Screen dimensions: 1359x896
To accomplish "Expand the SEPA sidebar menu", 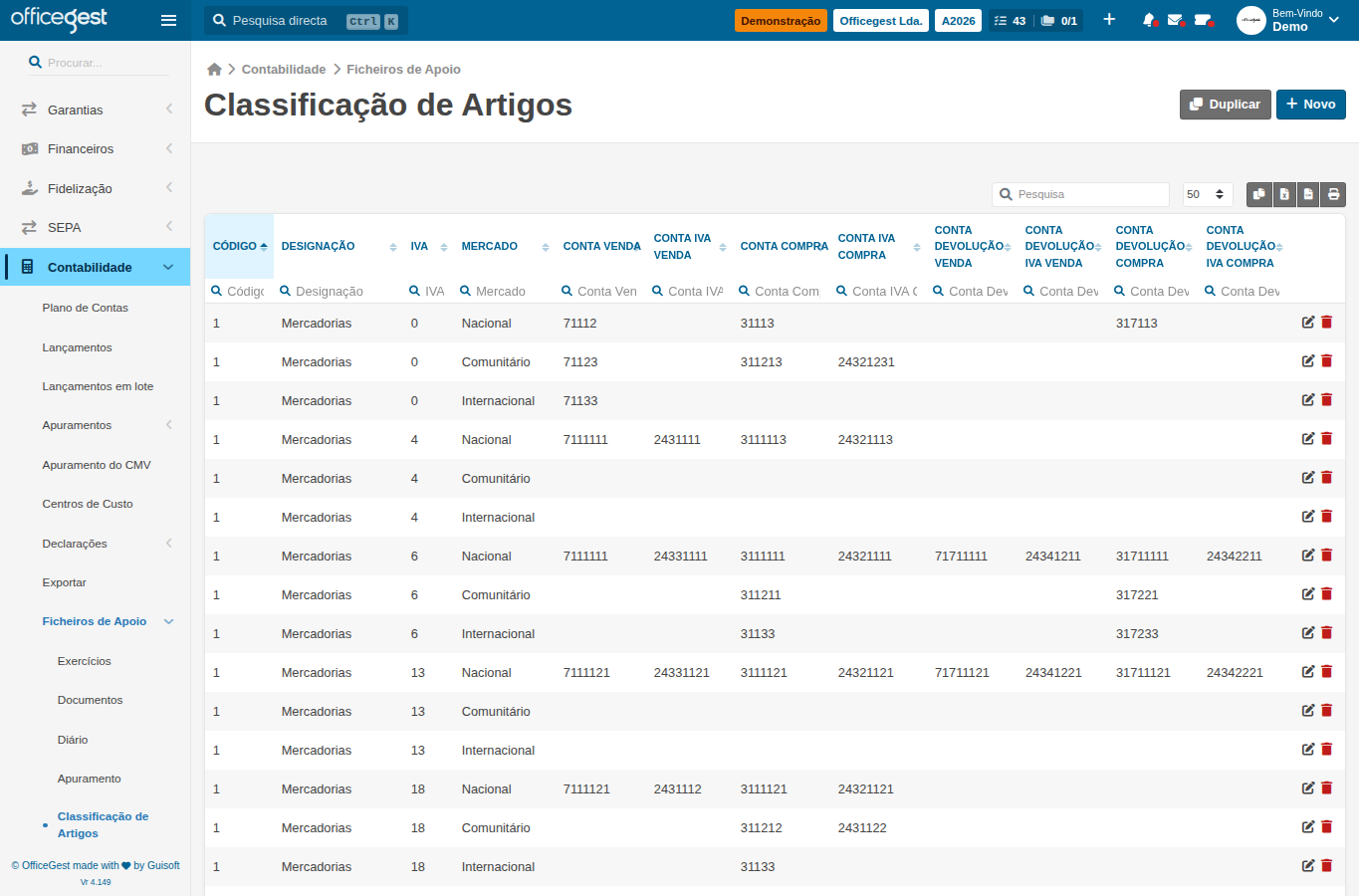I will [95, 227].
